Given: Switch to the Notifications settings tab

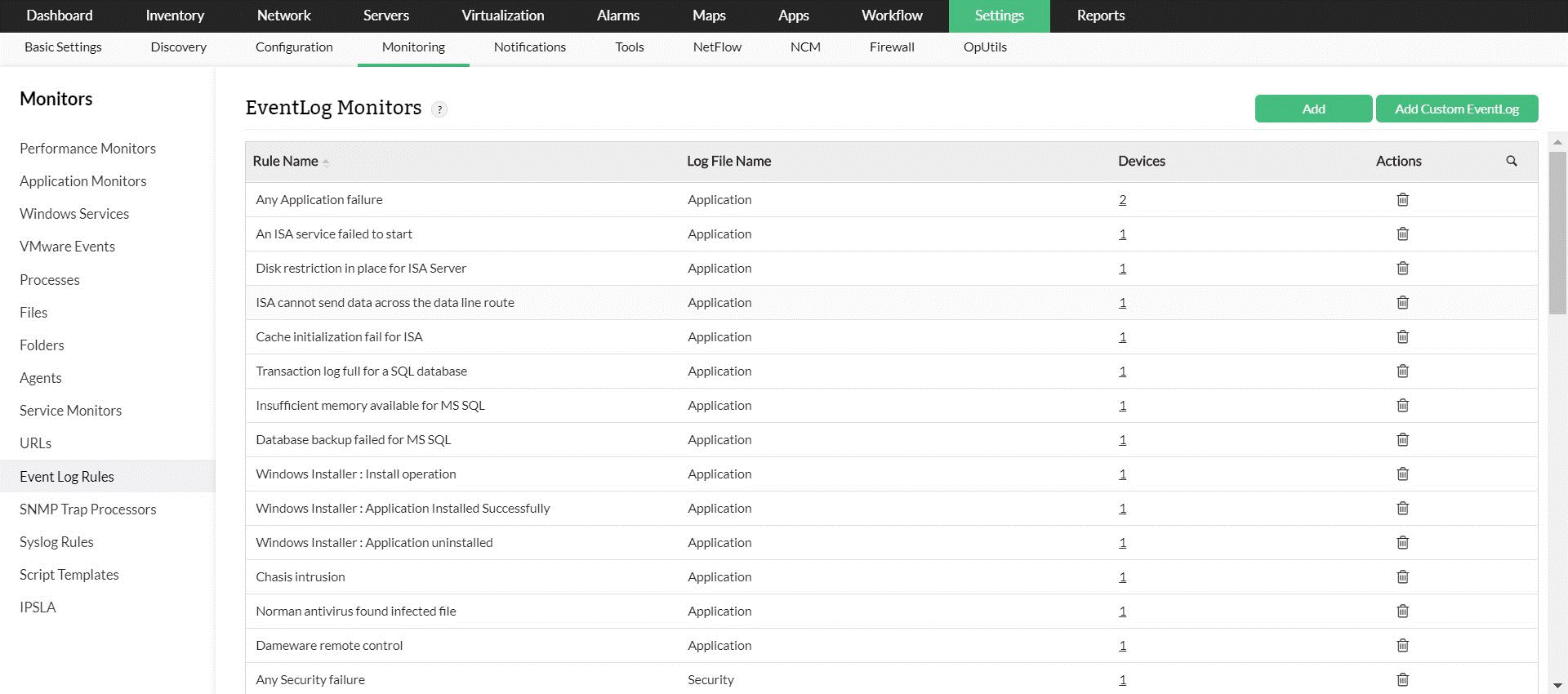Looking at the screenshot, I should coord(529,47).
